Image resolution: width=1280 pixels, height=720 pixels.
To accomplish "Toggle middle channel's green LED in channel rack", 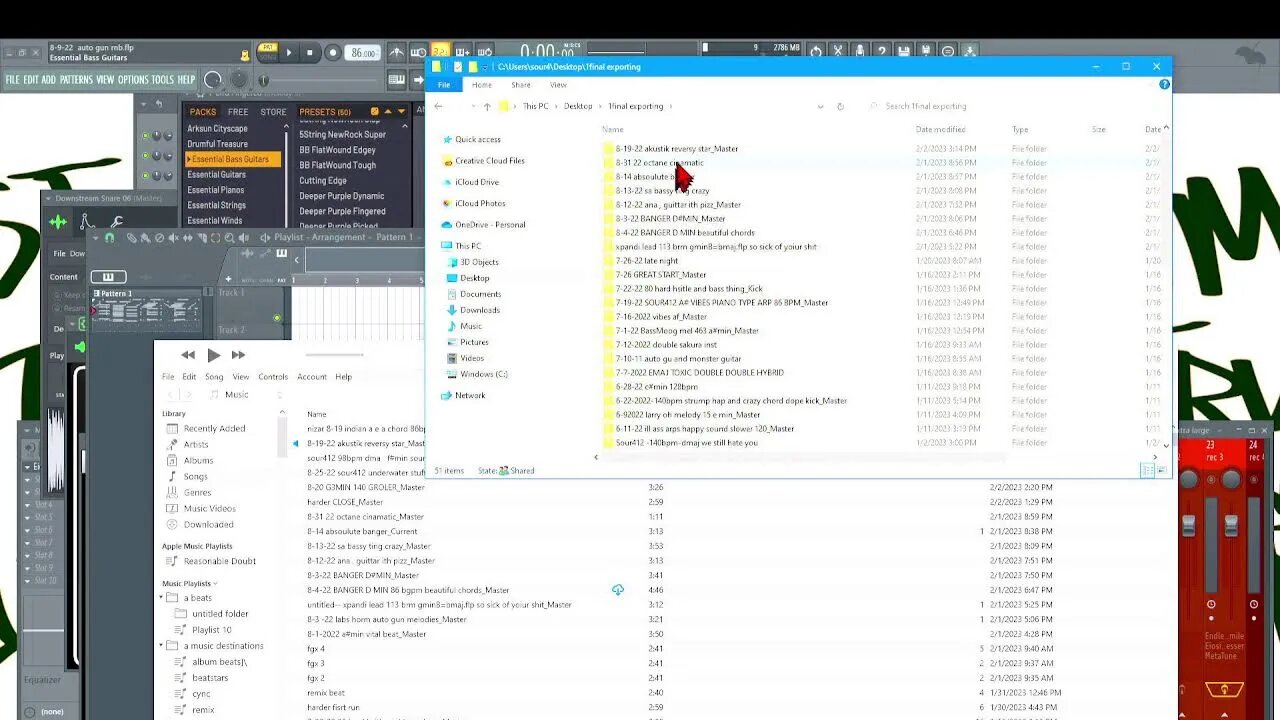I will tap(145, 156).
